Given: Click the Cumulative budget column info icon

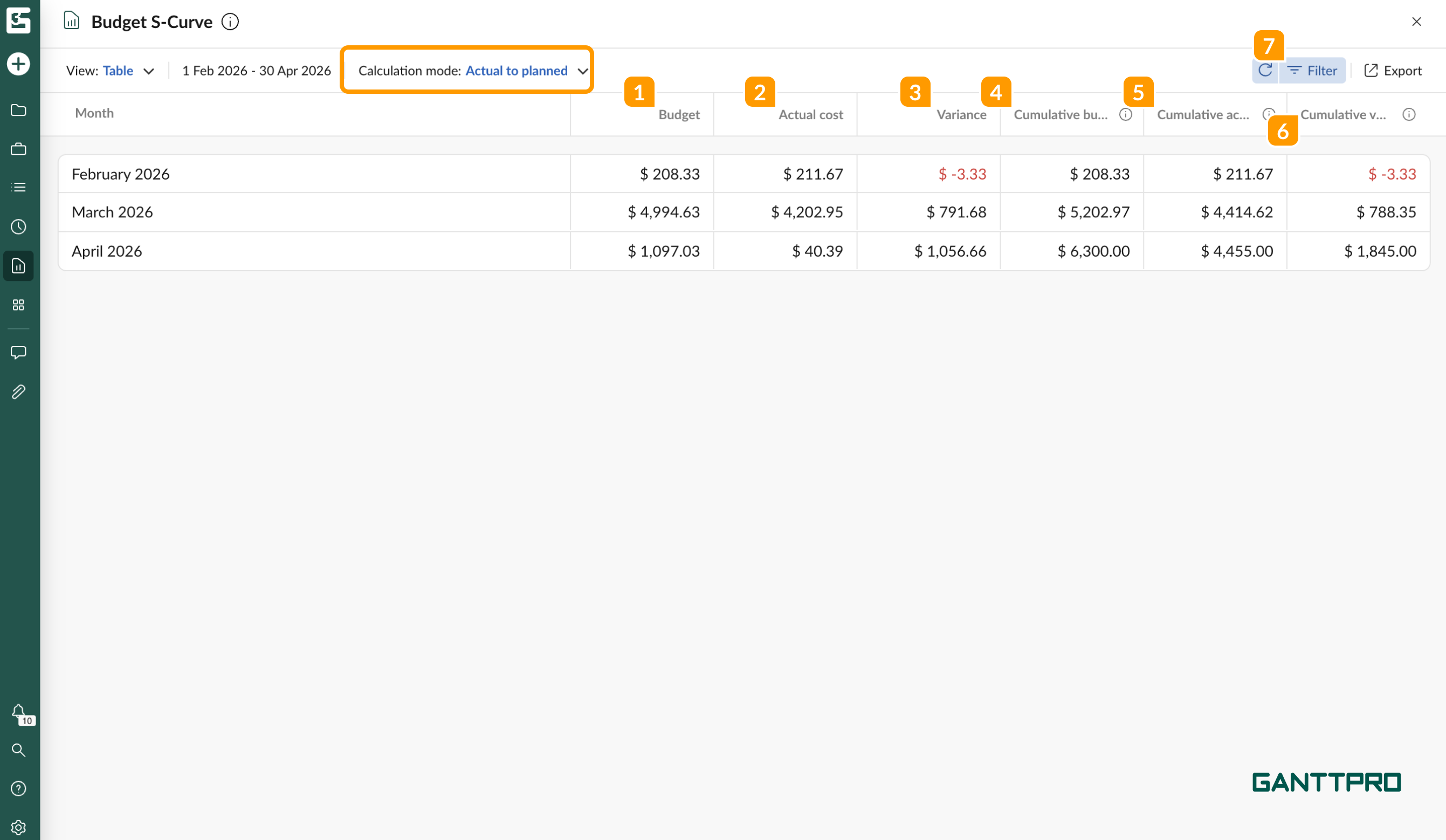Looking at the screenshot, I should click(x=1126, y=115).
